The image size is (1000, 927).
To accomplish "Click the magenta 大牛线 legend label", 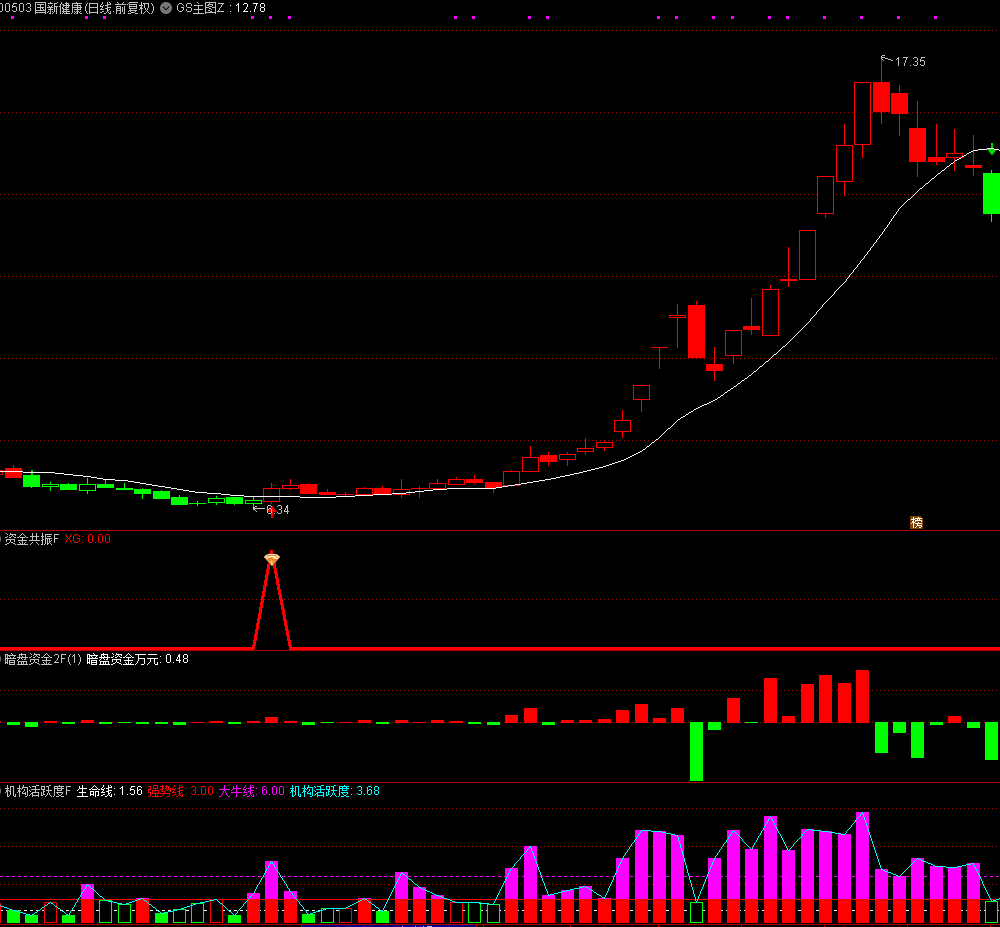I will 251,791.
